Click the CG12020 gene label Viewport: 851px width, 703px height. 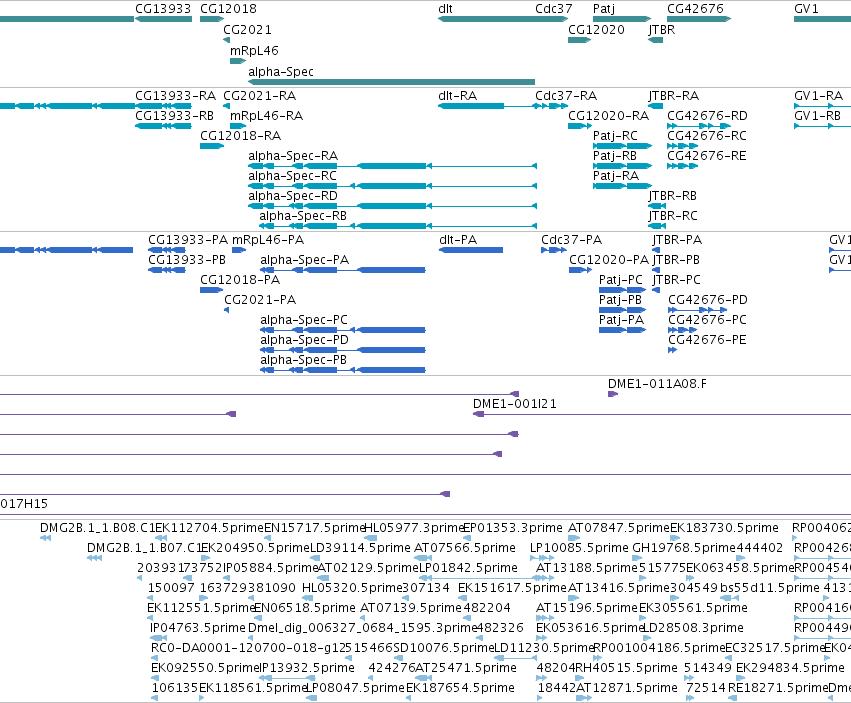pyautogui.click(x=596, y=30)
